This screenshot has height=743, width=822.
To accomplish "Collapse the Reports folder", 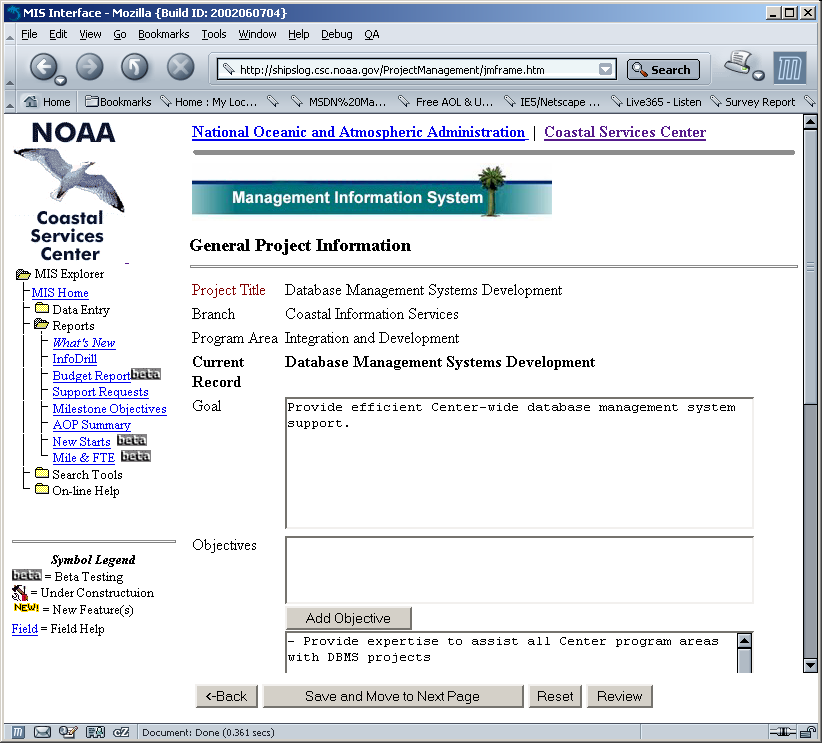I will pyautogui.click(x=41, y=325).
